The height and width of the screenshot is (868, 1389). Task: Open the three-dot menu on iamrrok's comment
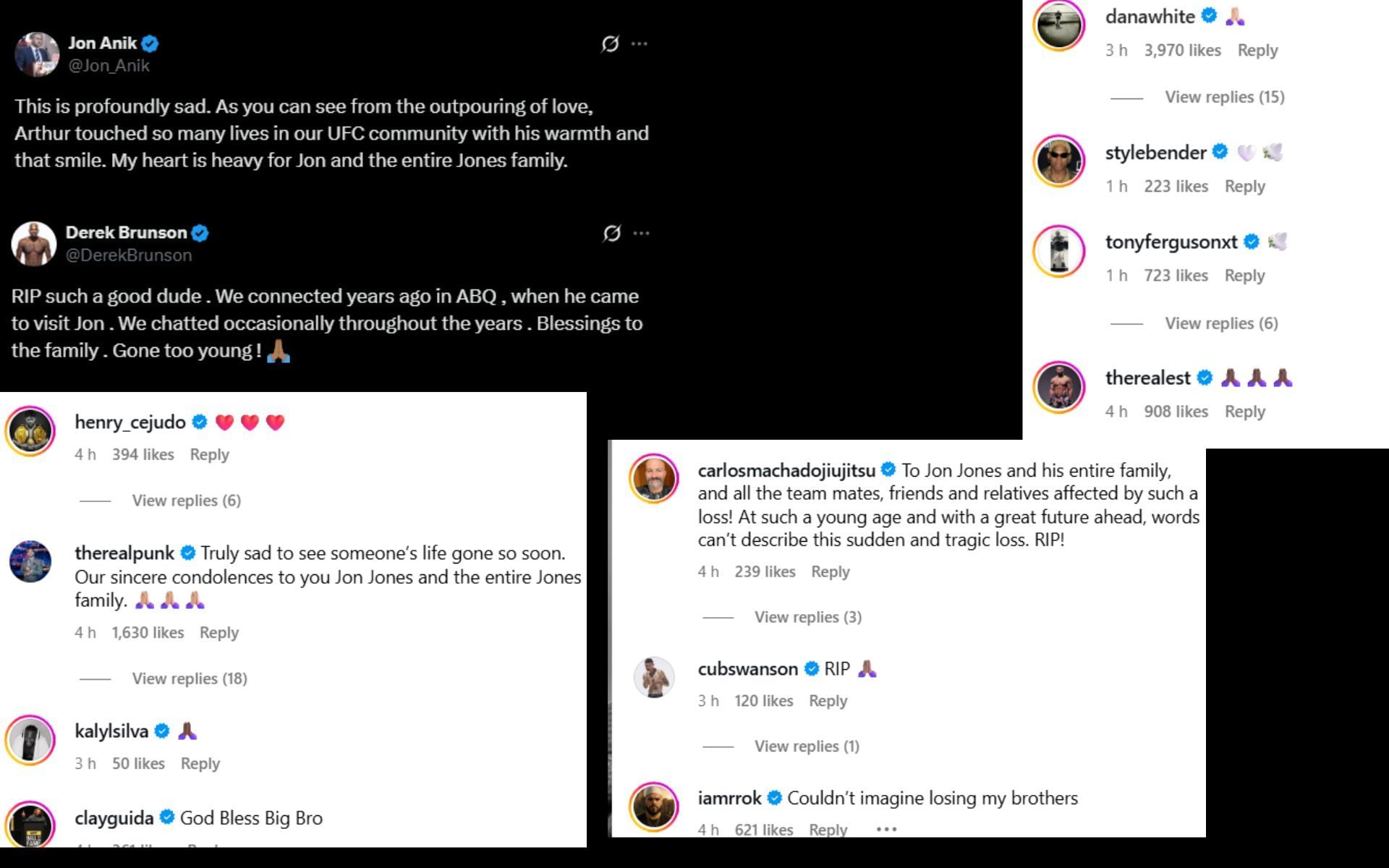[886, 829]
